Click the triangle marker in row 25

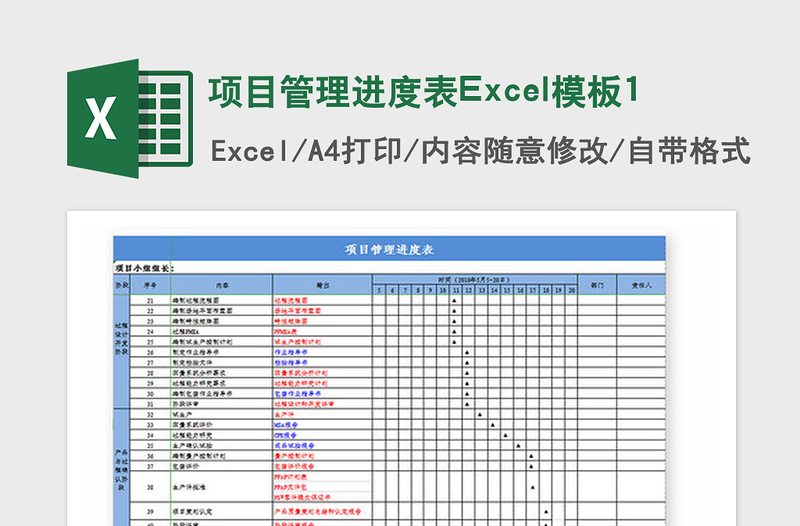click(x=454, y=342)
